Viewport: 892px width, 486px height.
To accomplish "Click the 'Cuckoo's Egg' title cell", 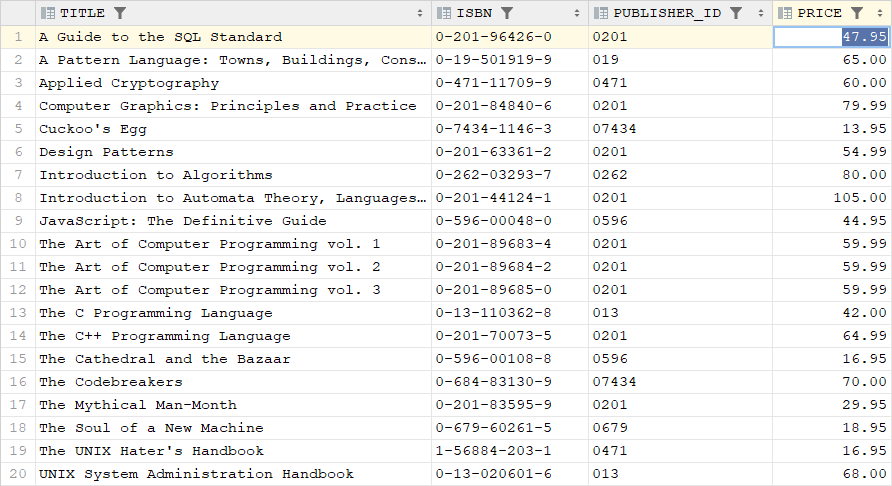I will [x=233, y=129].
